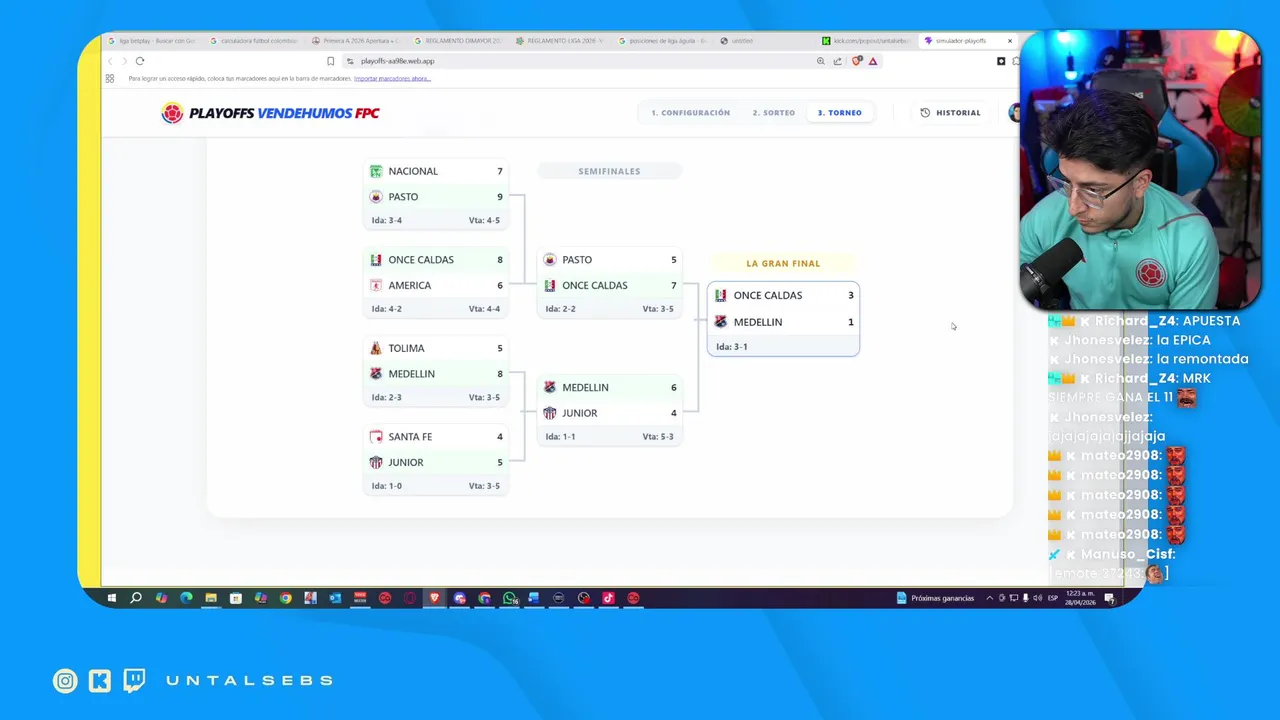Click the ESP language indicator
The image size is (1280, 720).
click(x=1053, y=598)
